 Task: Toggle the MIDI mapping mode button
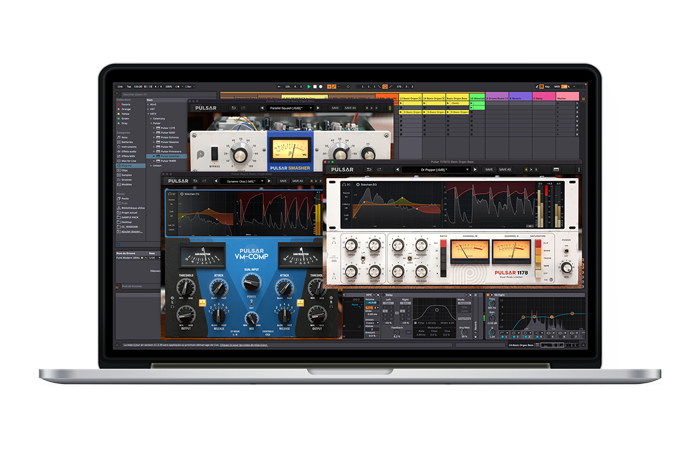coord(557,87)
